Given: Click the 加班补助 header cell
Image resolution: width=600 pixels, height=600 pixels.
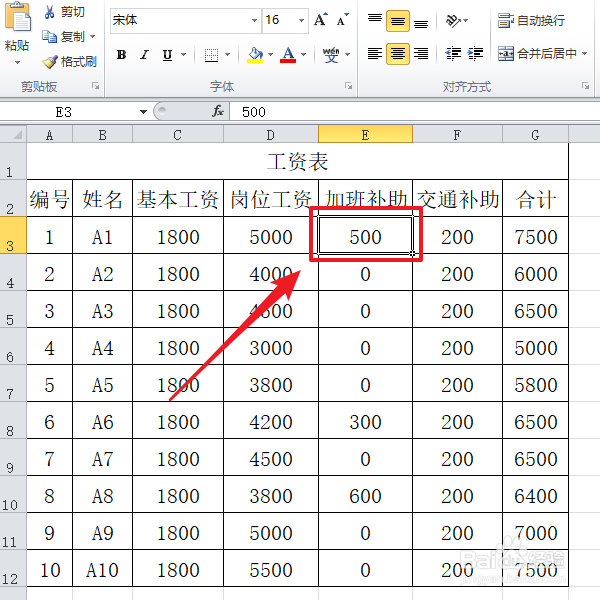Looking at the screenshot, I should click(x=365, y=199).
